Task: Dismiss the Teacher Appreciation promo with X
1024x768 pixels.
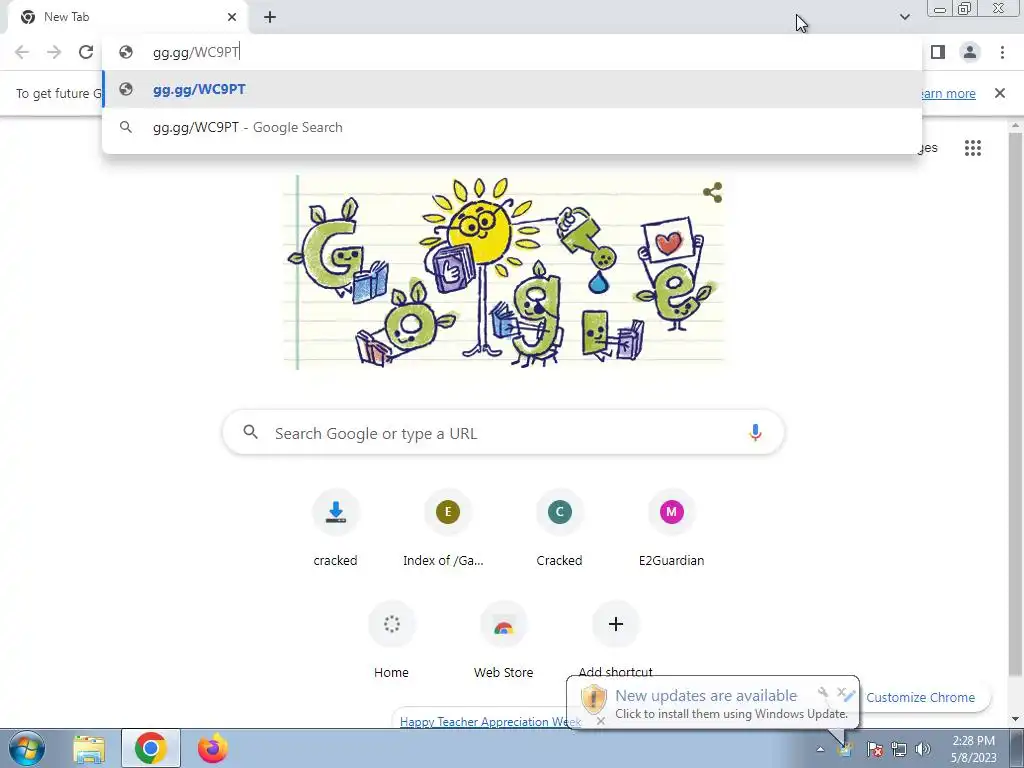Action: click(x=601, y=721)
